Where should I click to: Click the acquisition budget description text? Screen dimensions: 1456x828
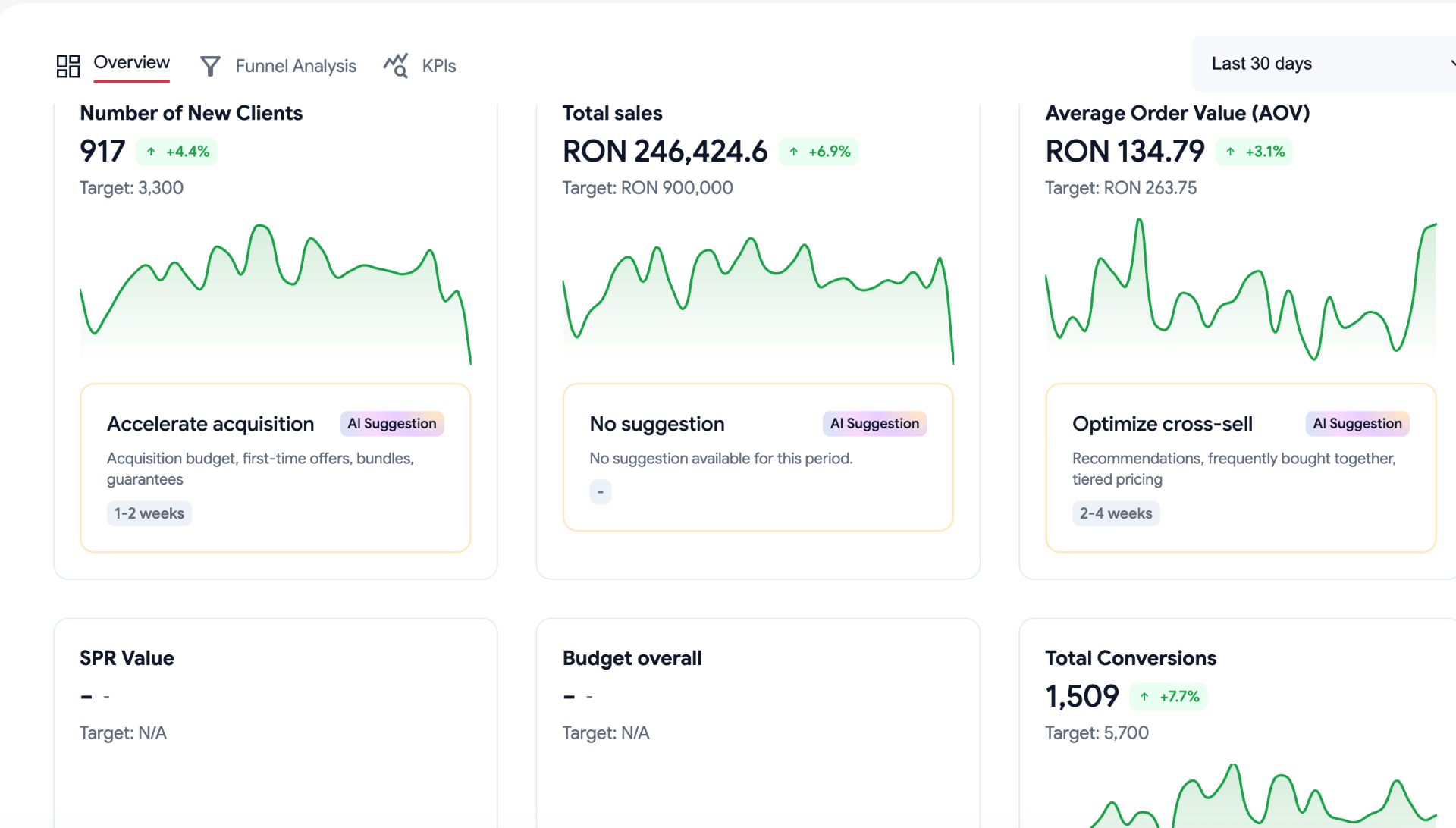pos(260,469)
